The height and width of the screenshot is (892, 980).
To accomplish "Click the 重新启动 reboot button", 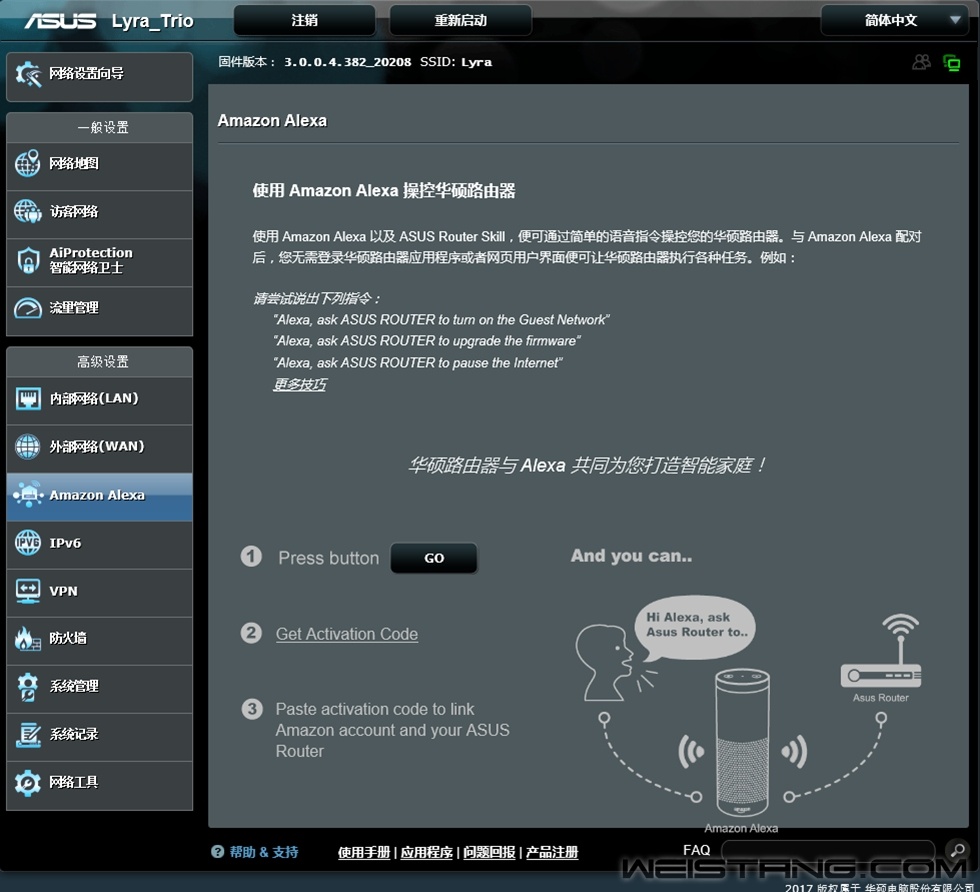I will [460, 20].
